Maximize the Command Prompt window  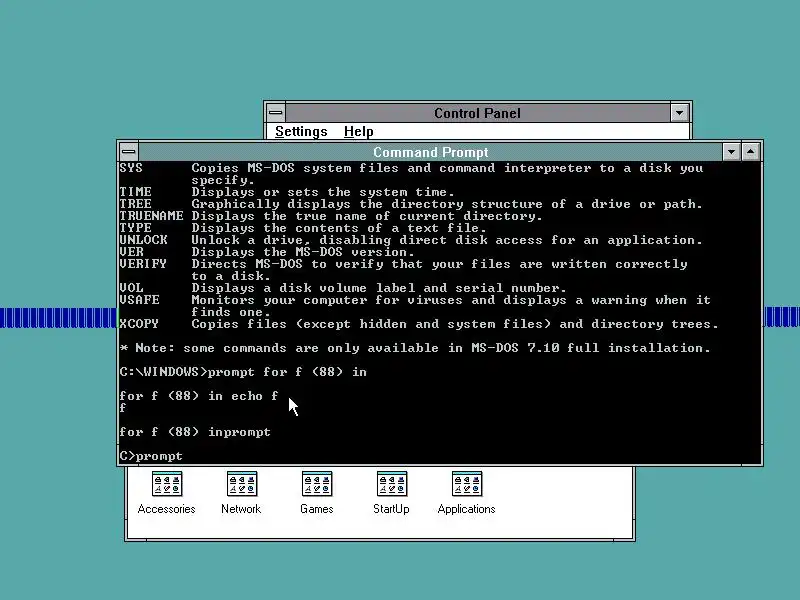pos(750,152)
